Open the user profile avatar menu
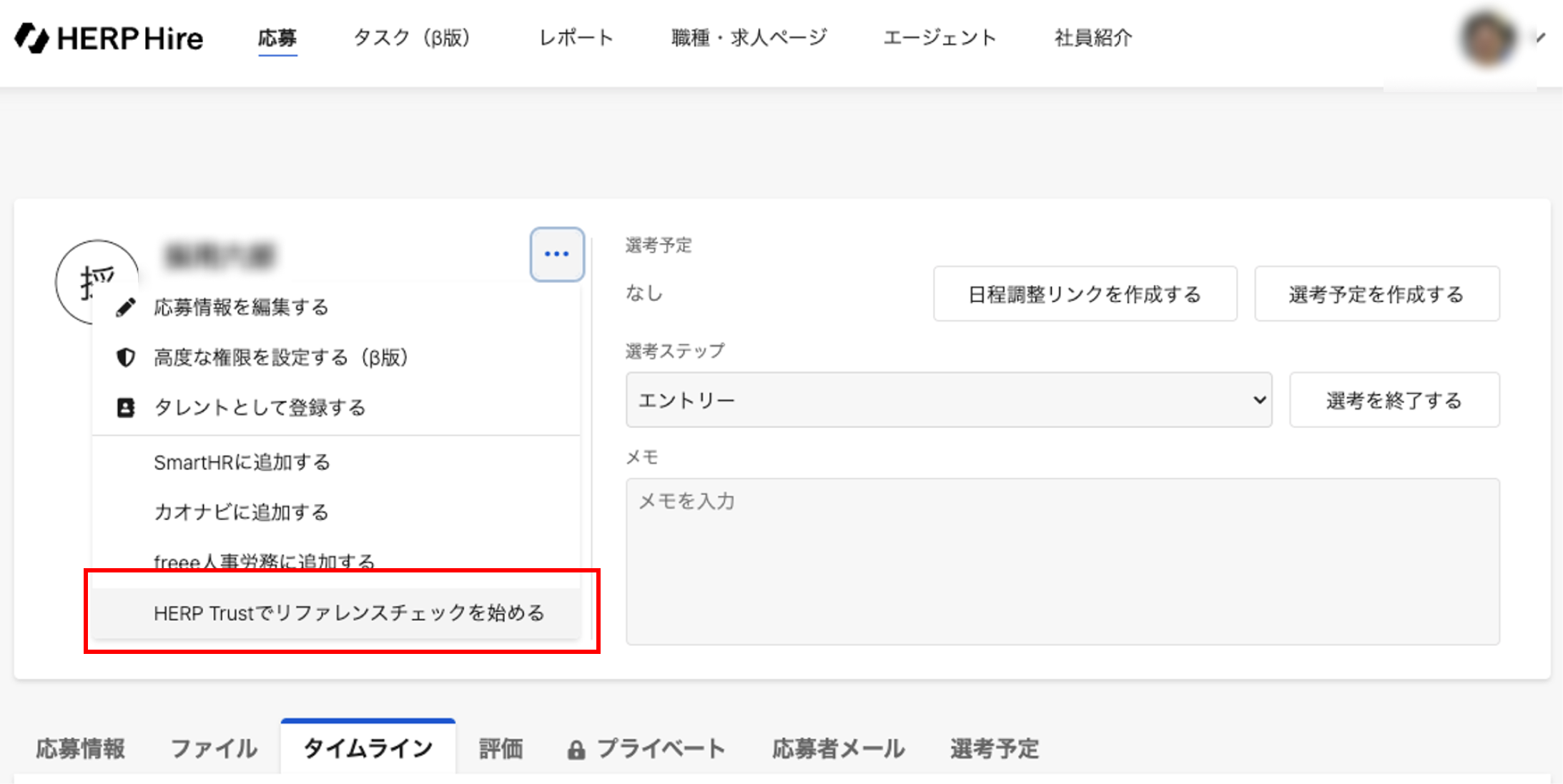Image resolution: width=1563 pixels, height=784 pixels. pos(1487,38)
